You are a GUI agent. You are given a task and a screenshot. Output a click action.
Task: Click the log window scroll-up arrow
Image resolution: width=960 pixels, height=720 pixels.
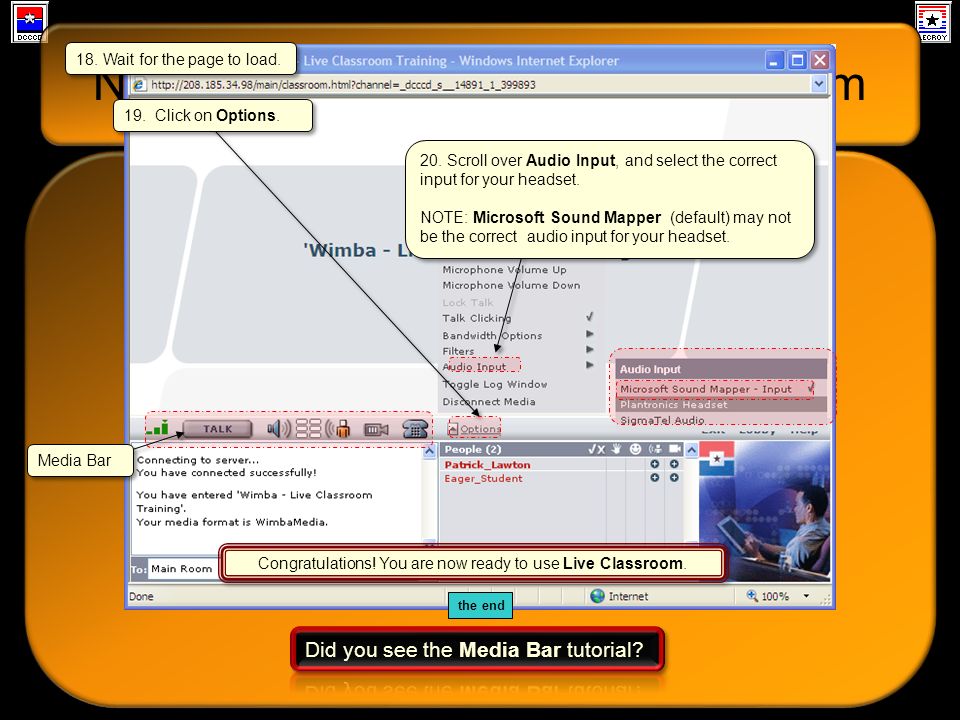coord(430,451)
